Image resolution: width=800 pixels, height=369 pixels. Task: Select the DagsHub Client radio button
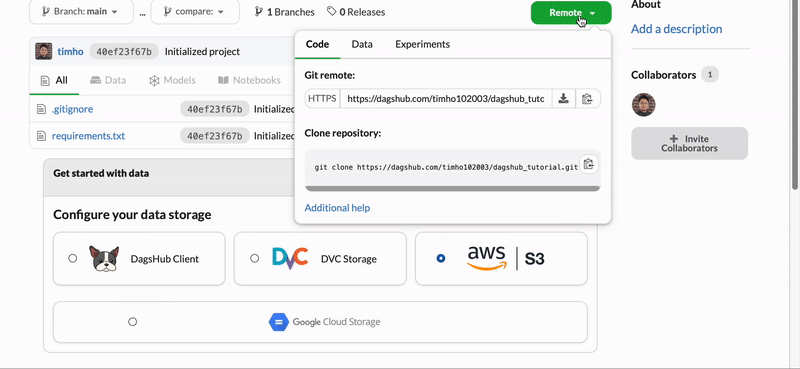pos(72,258)
